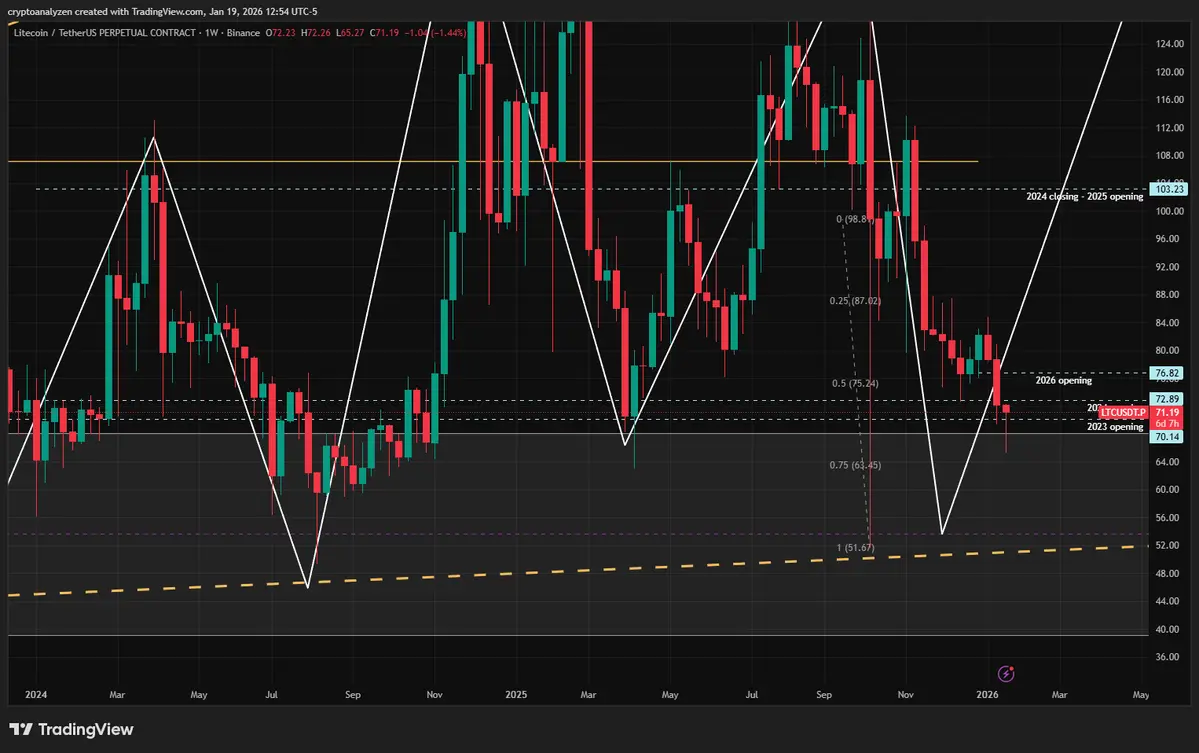Viewport: 1199px width, 753px height.
Task: Select the solid yellow horizontal line near 107
Action: (492, 161)
